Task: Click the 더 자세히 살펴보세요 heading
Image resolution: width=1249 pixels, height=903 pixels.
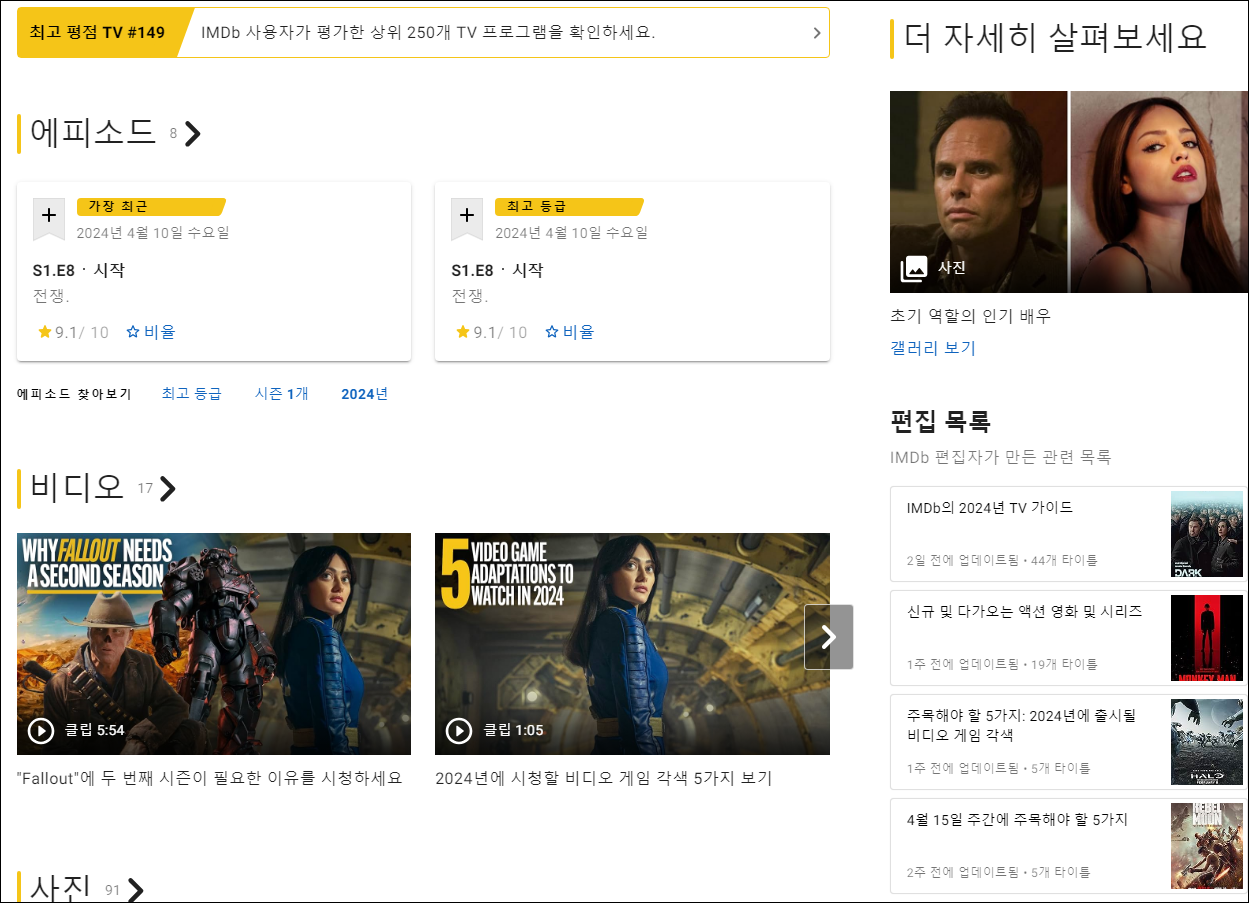Action: pos(1055,38)
